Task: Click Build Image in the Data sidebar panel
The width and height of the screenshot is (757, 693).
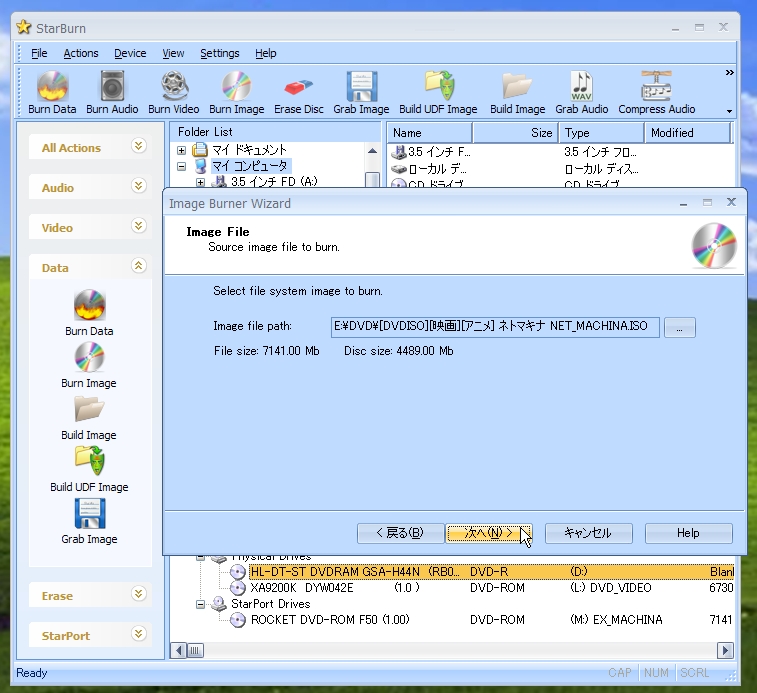Action: coord(89,417)
